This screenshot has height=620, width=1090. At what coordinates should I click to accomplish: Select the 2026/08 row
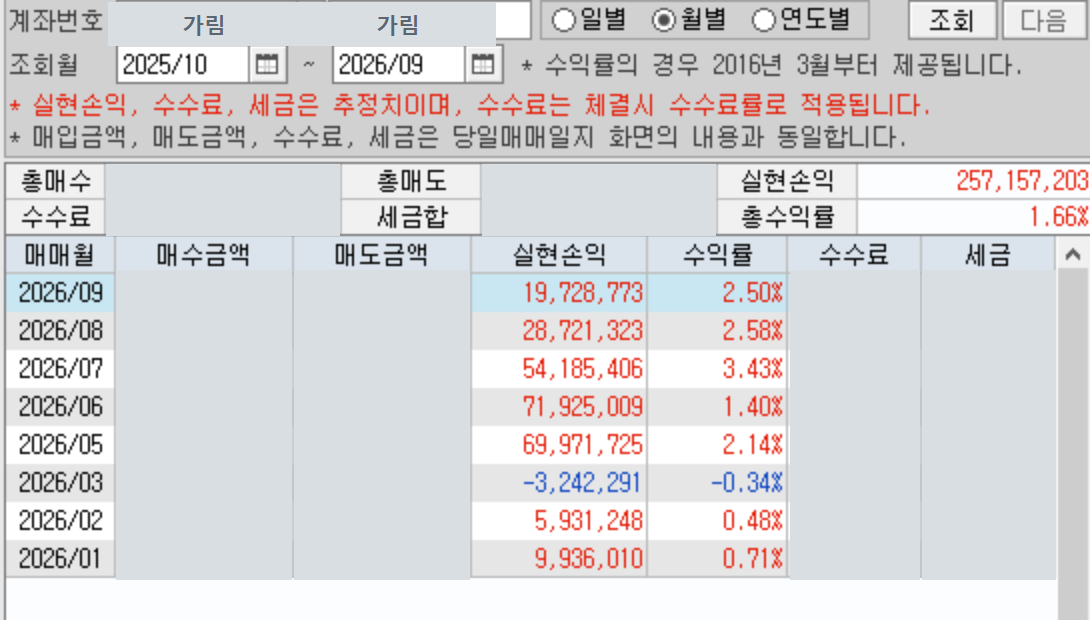(x=531, y=331)
